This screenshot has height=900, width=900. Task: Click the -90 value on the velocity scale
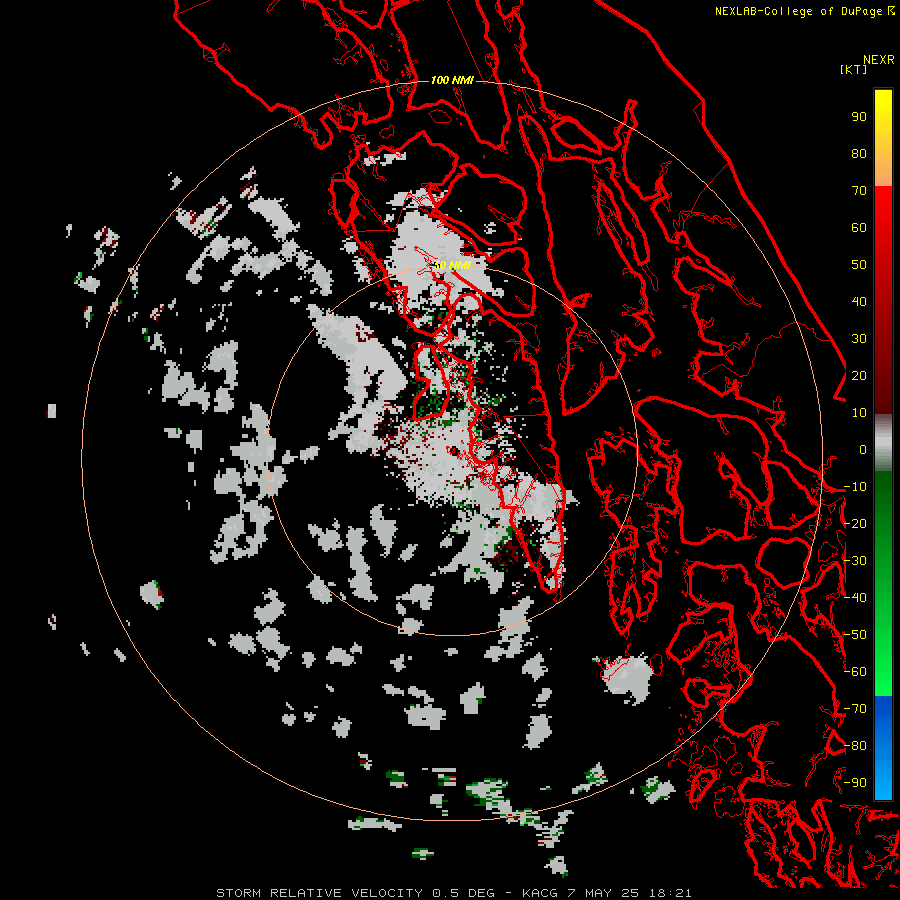[855, 783]
